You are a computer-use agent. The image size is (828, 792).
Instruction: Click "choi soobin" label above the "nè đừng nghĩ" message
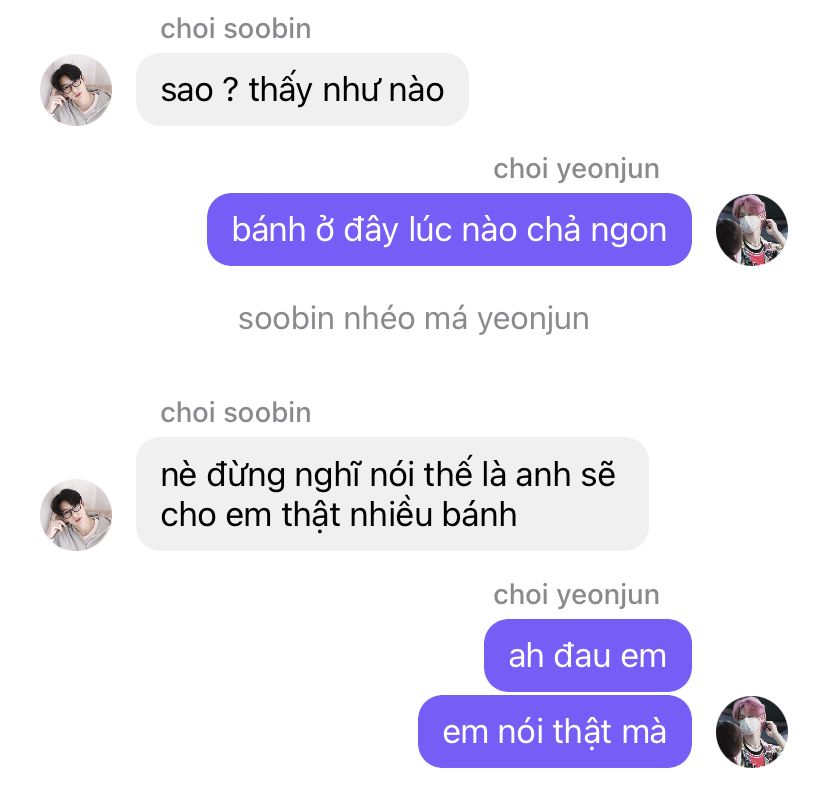[236, 412]
